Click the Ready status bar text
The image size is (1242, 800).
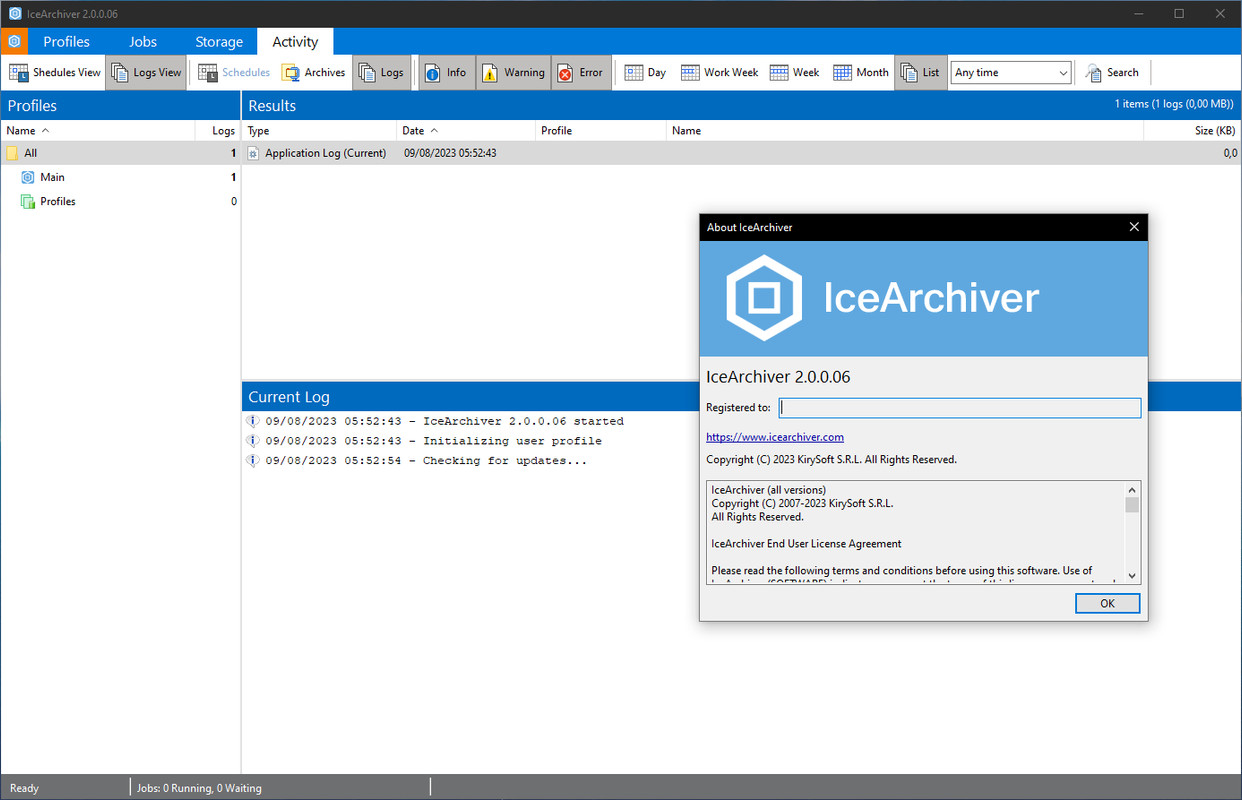click(24, 788)
